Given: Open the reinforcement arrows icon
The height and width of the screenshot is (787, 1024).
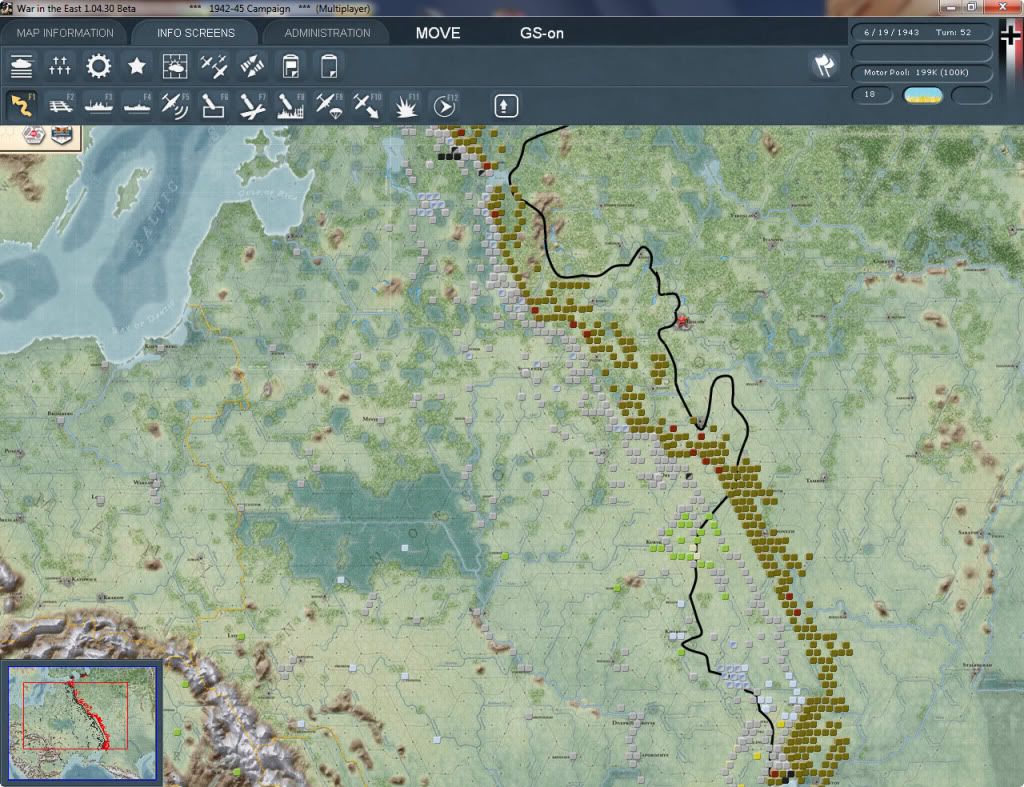Looking at the screenshot, I should tap(252, 66).
